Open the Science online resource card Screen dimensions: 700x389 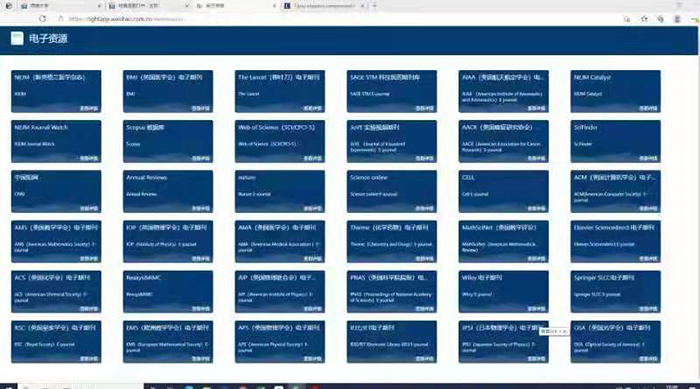pos(392,191)
